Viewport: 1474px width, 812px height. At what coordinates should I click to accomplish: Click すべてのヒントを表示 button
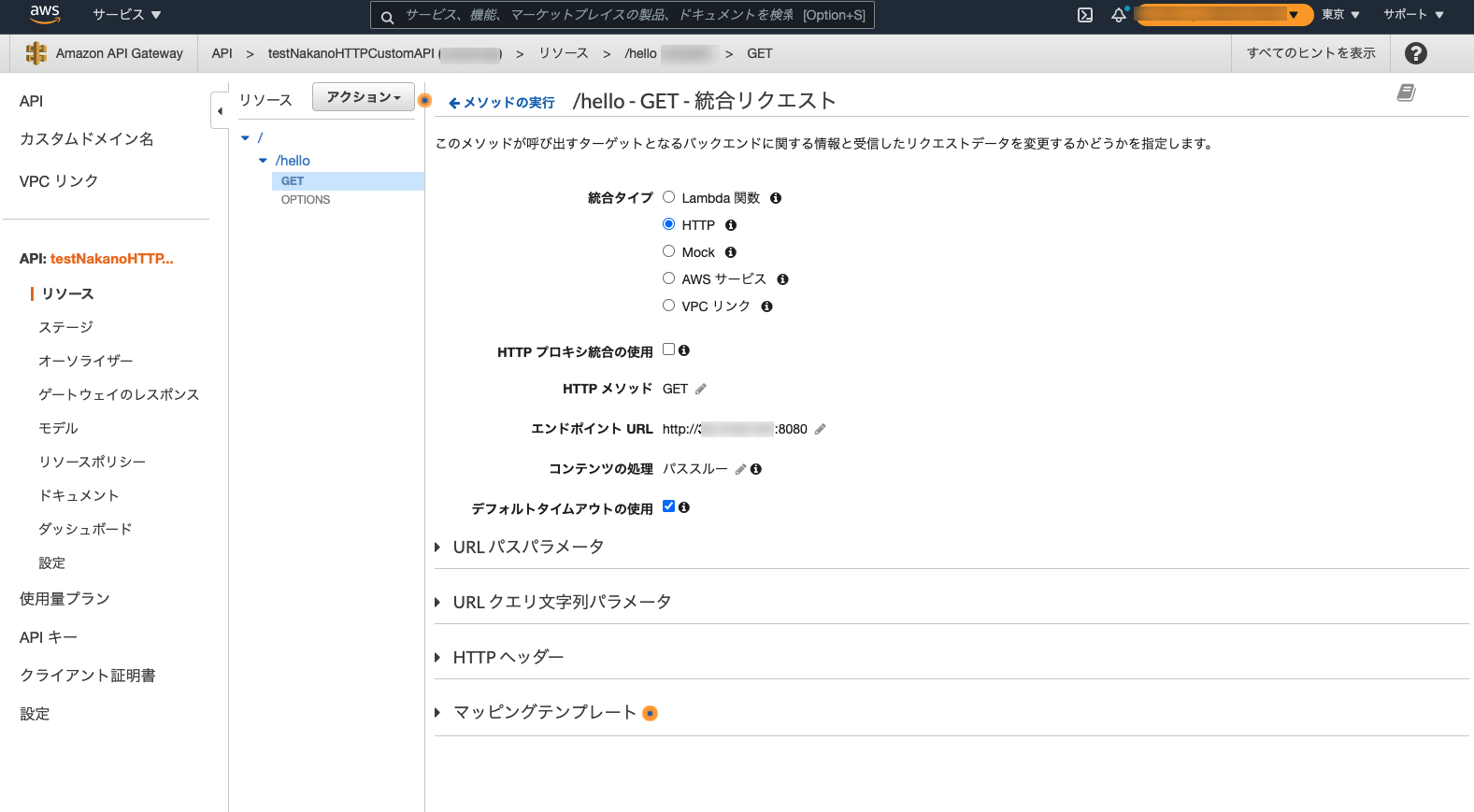(x=1311, y=53)
